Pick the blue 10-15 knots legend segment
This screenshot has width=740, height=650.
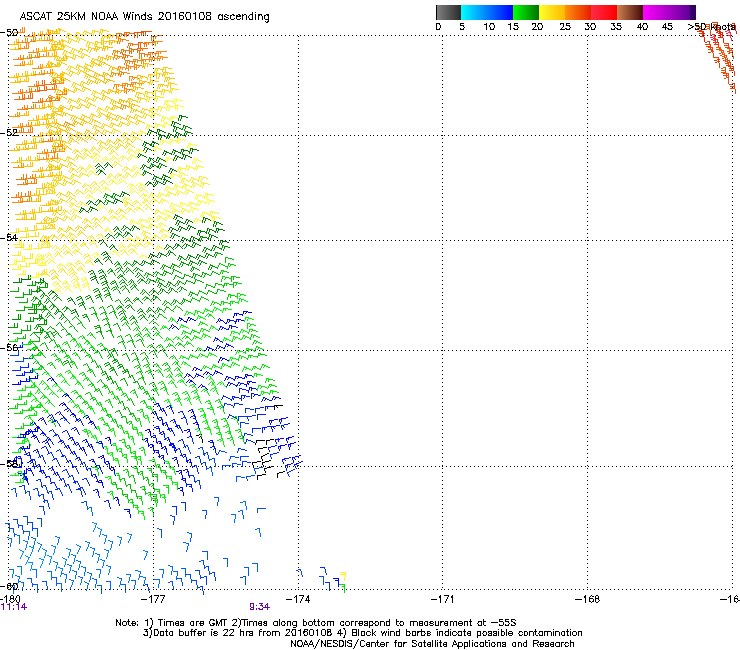[500, 12]
